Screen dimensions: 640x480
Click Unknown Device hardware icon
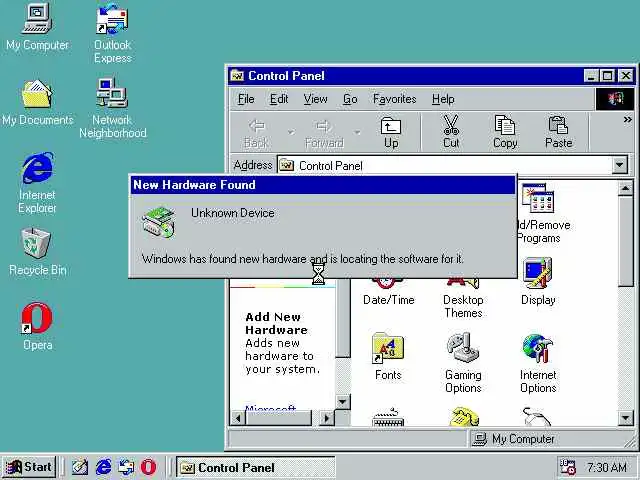tap(159, 222)
